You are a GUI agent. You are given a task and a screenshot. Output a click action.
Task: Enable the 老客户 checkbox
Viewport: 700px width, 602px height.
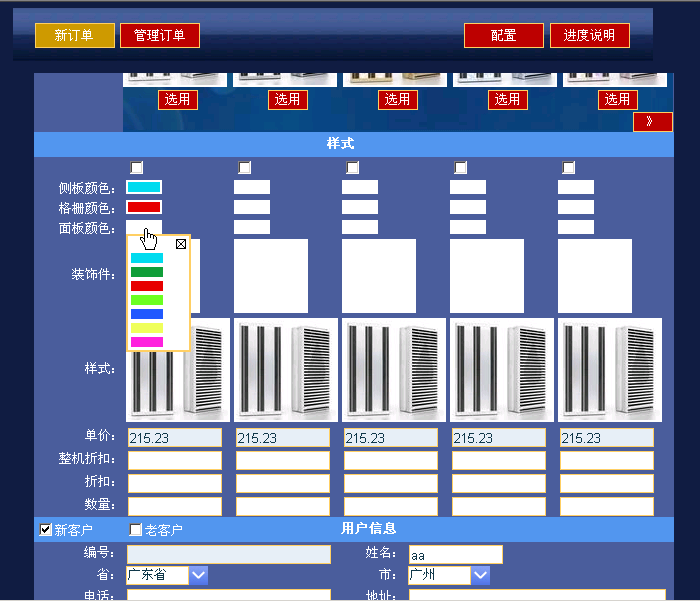(x=136, y=530)
